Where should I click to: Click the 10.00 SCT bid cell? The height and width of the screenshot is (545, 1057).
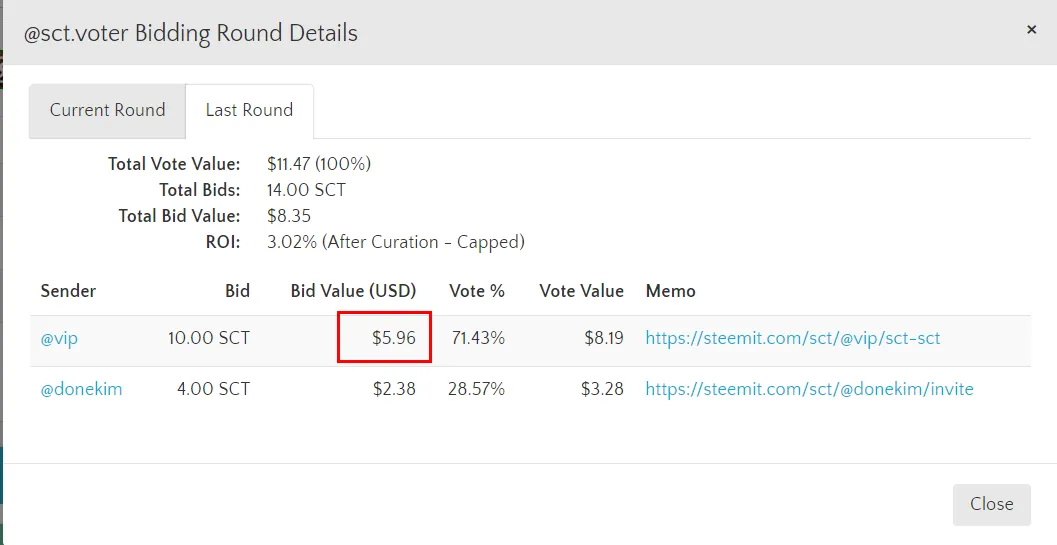[208, 338]
